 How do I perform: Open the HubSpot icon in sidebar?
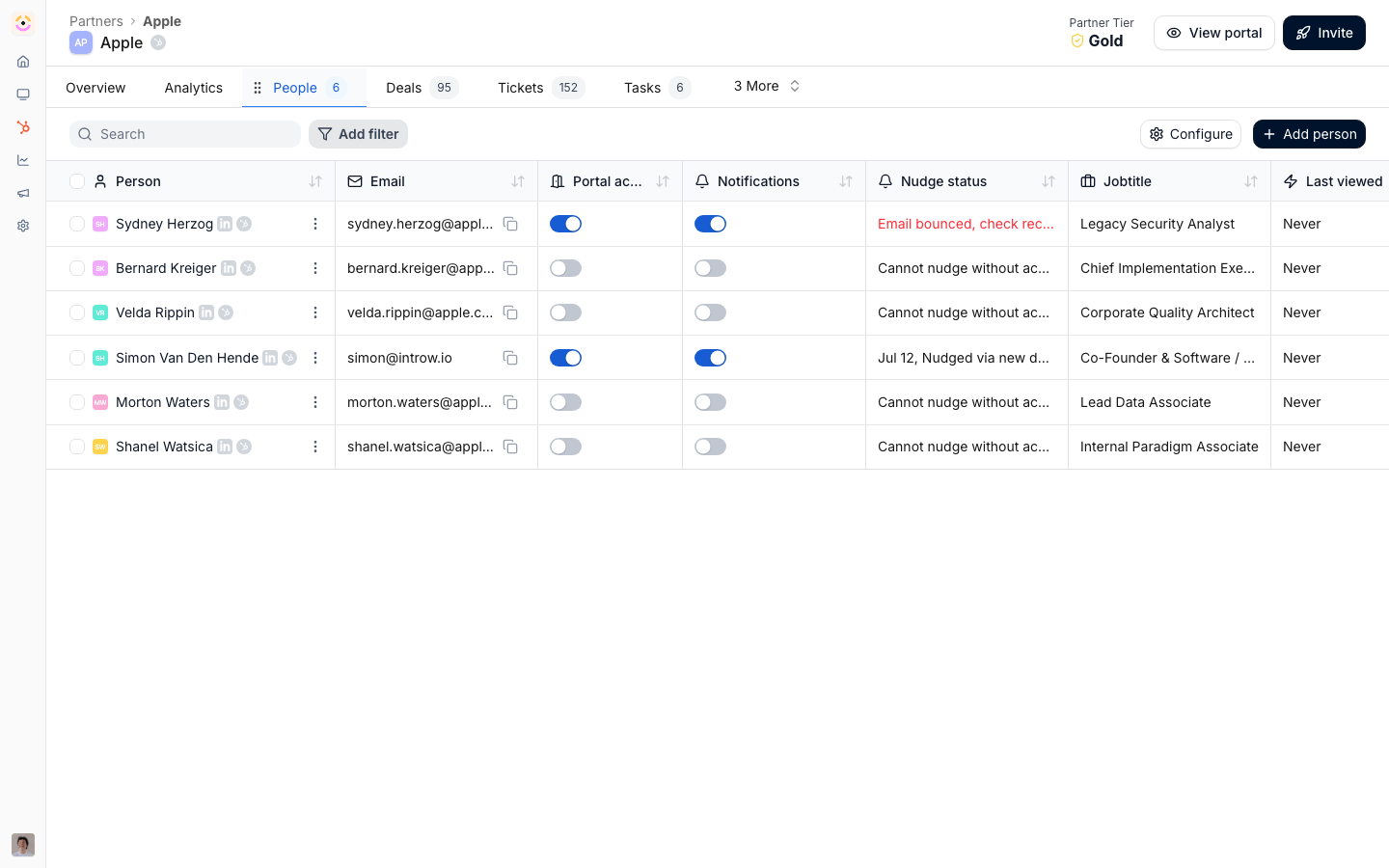point(23,127)
